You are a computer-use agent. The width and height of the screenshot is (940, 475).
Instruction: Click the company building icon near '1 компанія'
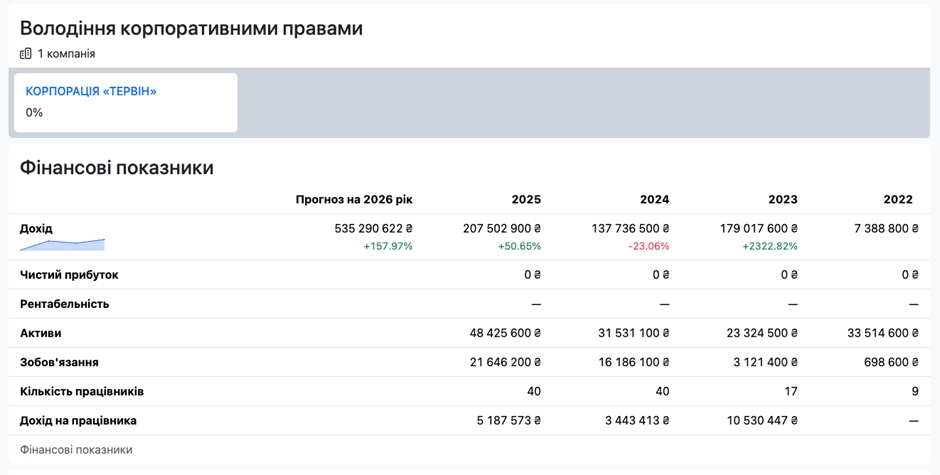(26, 53)
